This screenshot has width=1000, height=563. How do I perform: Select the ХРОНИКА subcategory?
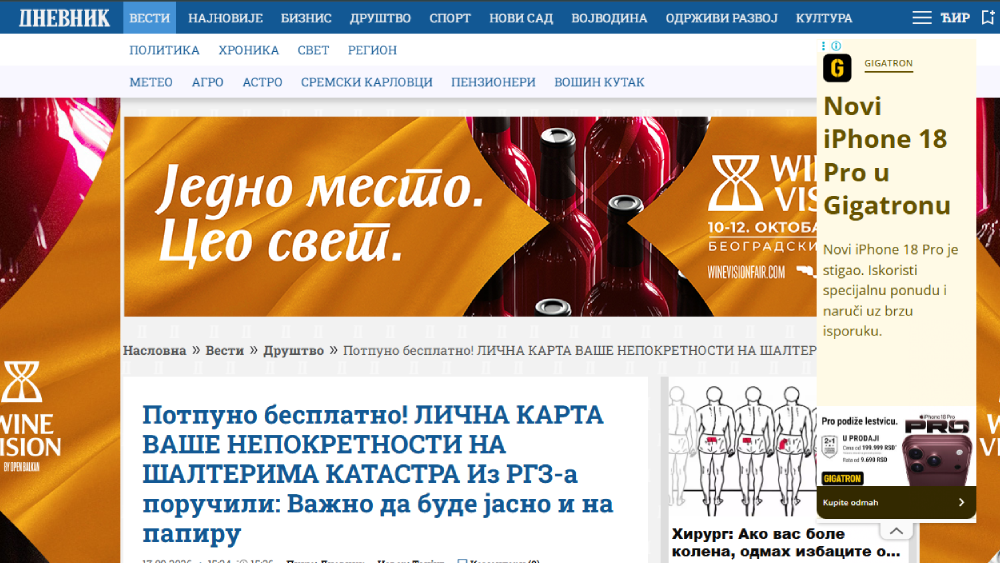(249, 50)
